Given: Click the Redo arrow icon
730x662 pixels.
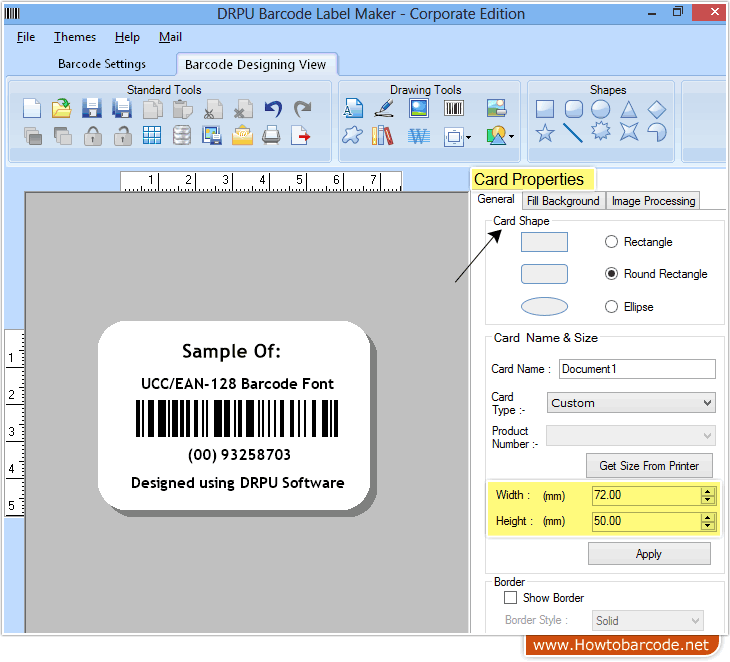Looking at the screenshot, I should 303,108.
